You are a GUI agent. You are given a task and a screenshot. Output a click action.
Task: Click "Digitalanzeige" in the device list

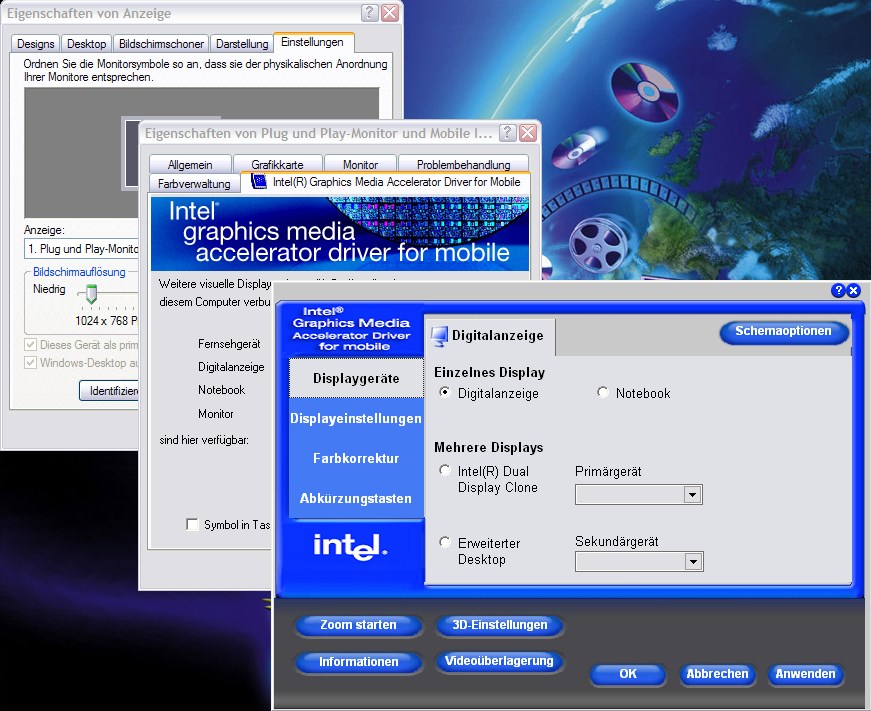tap(231, 367)
